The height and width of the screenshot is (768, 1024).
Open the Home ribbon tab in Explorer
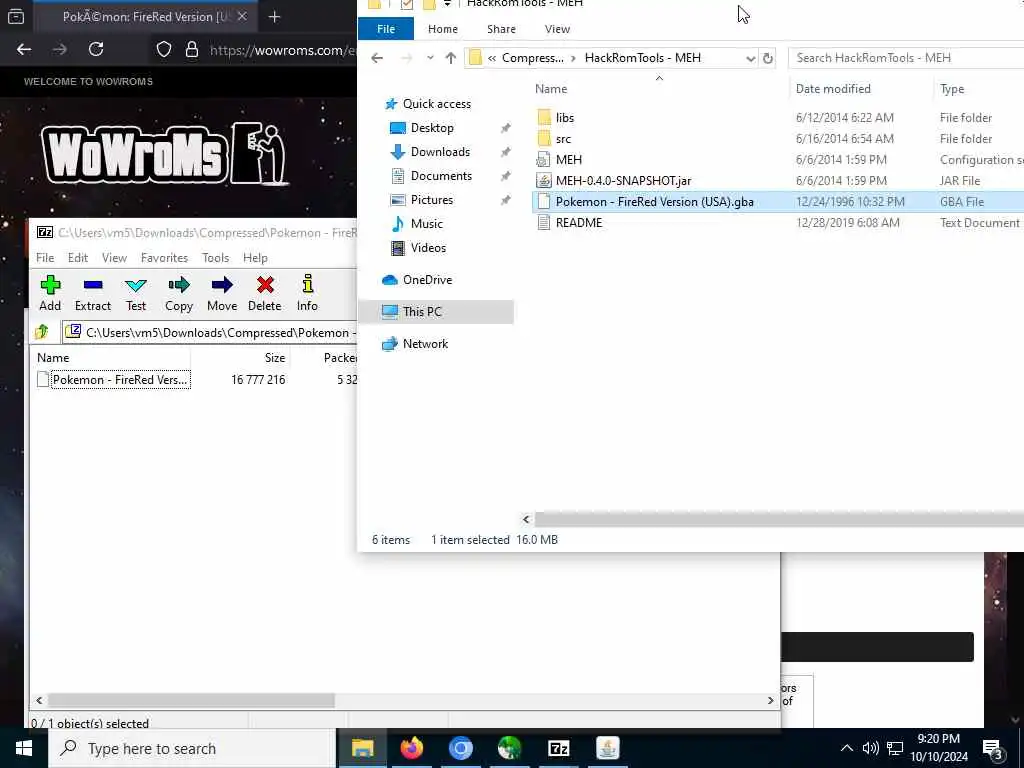443,29
